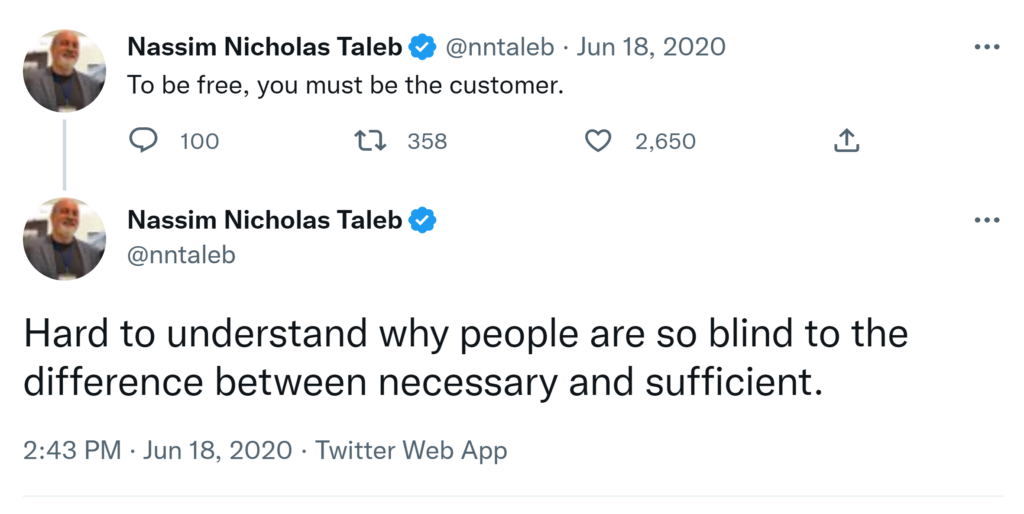Image resolution: width=1024 pixels, height=514 pixels.
Task: Click the reply speech bubble icon
Action: click(x=144, y=141)
